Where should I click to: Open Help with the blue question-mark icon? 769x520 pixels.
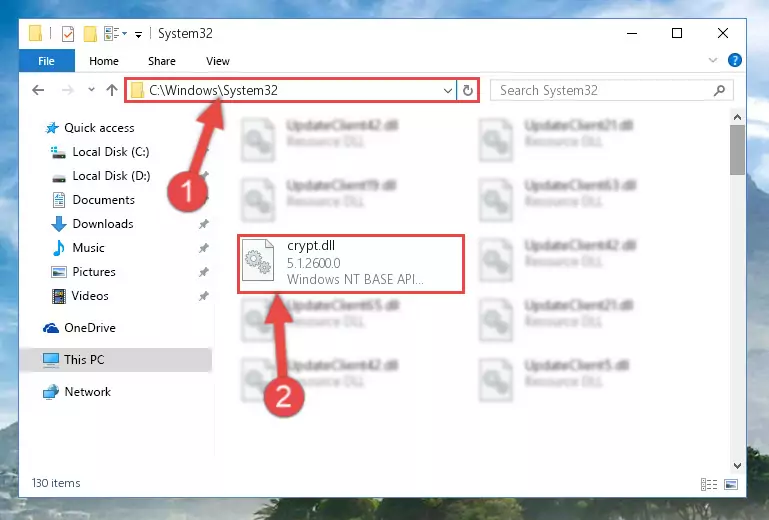pyautogui.click(x=734, y=60)
